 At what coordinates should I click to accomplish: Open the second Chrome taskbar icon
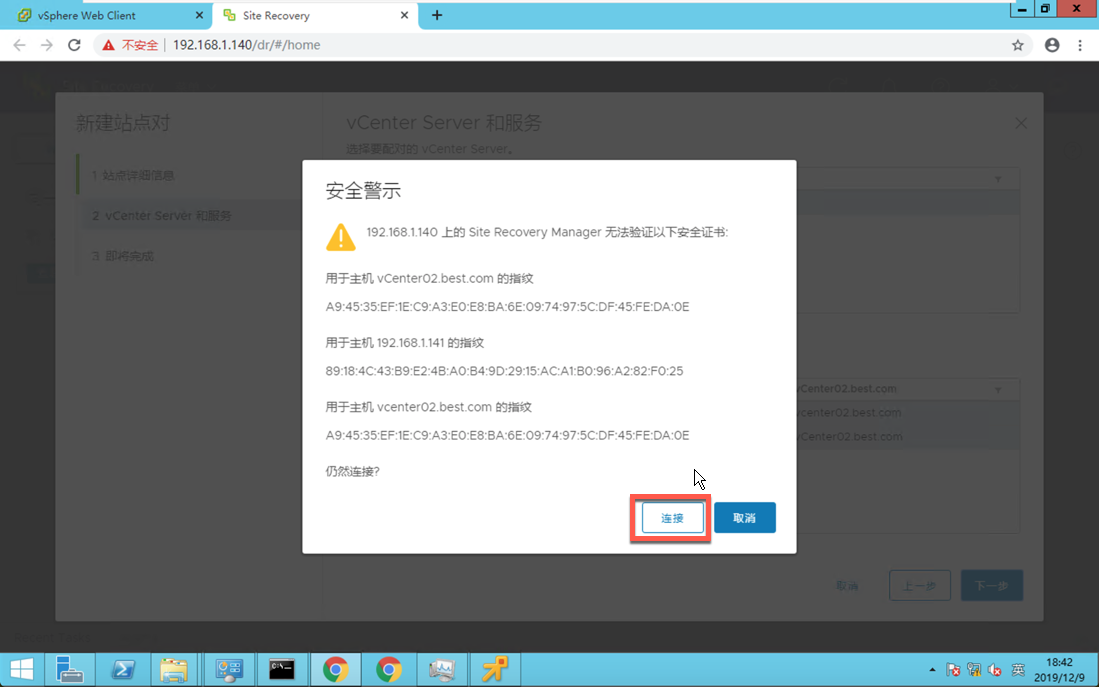point(388,669)
